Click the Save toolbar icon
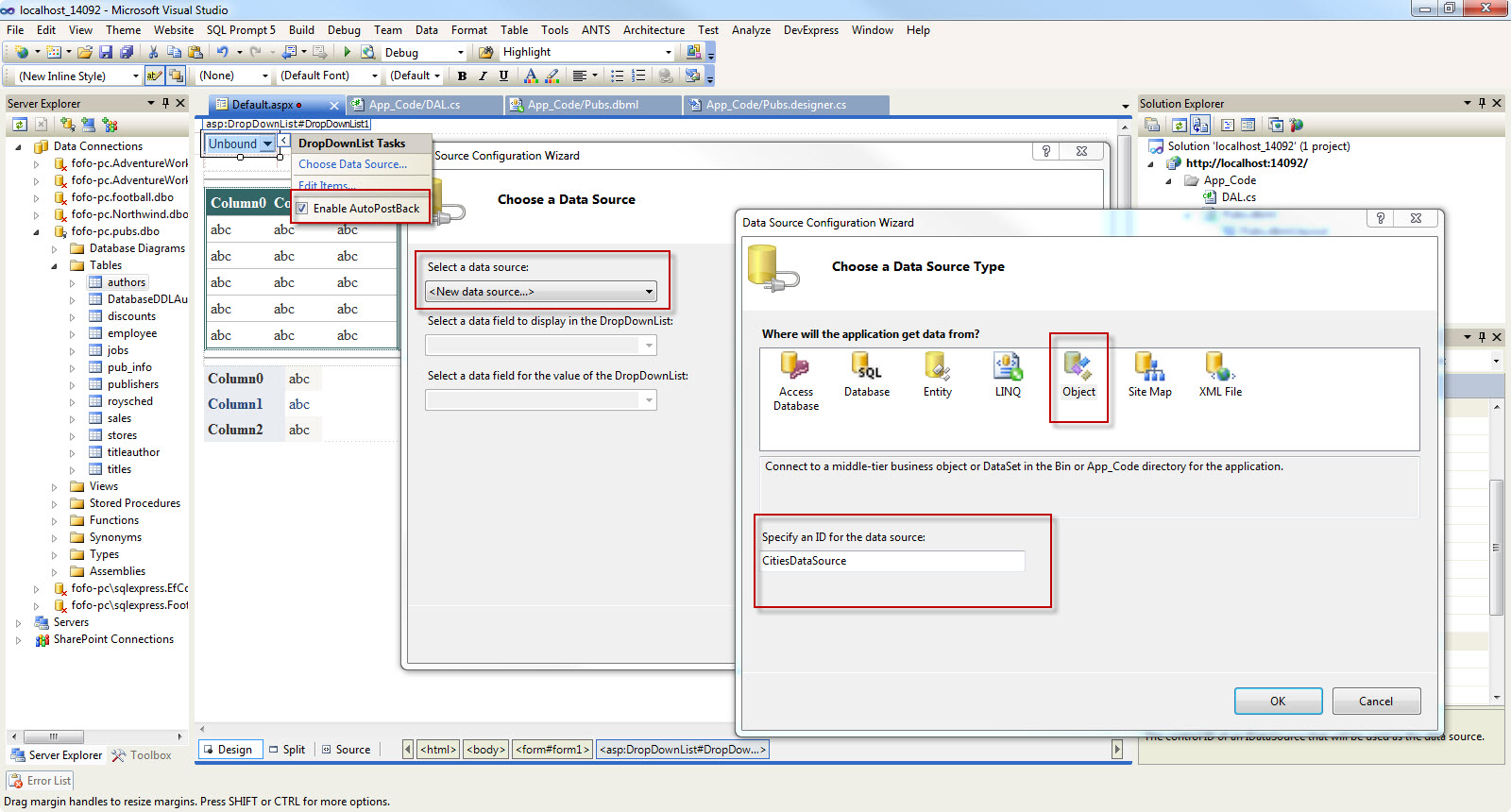The width and height of the screenshot is (1511, 812). click(x=106, y=52)
